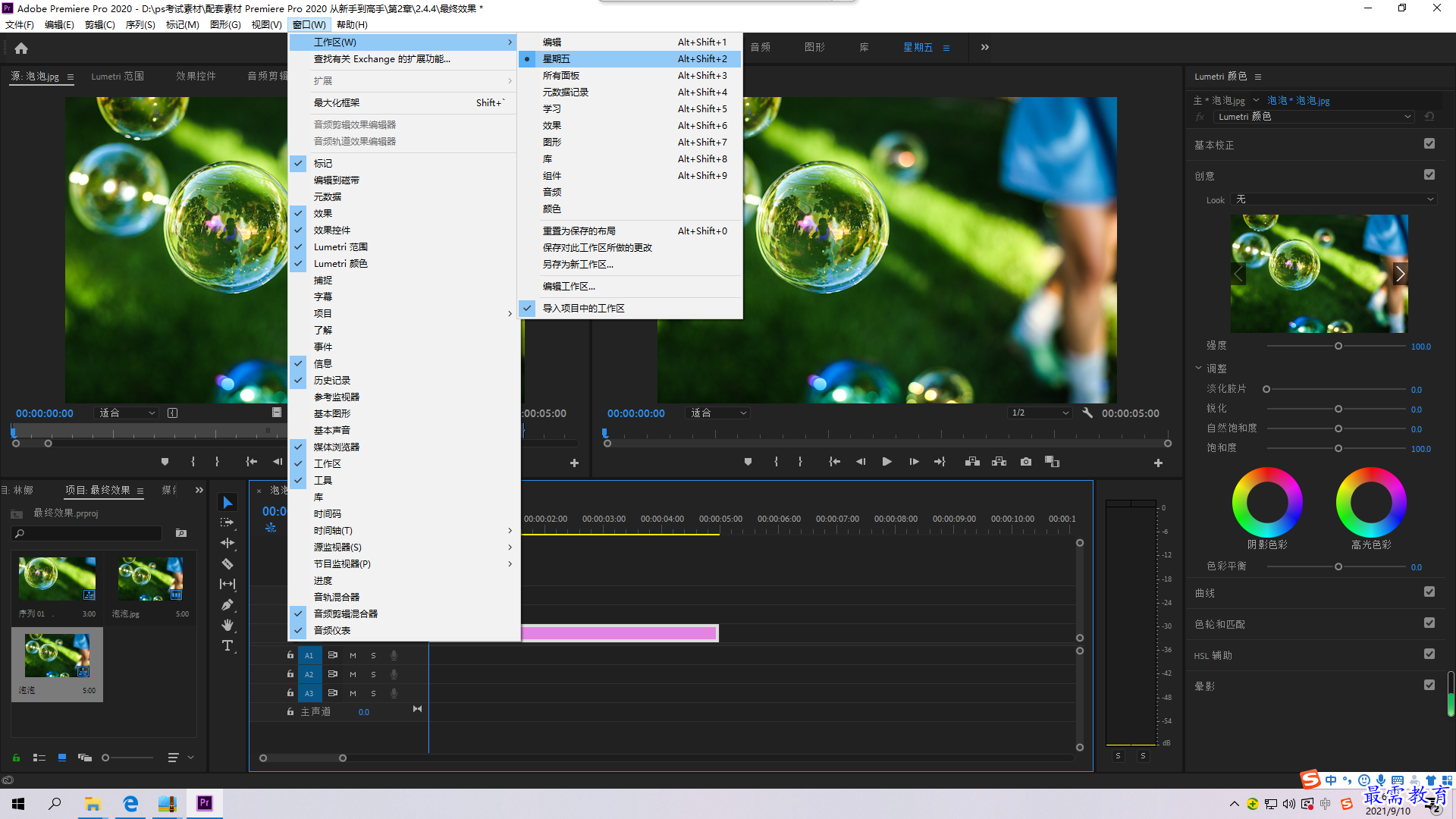Toggle HSL Secondary checkbox
Viewport: 1456px width, 819px height.
pyautogui.click(x=1429, y=654)
